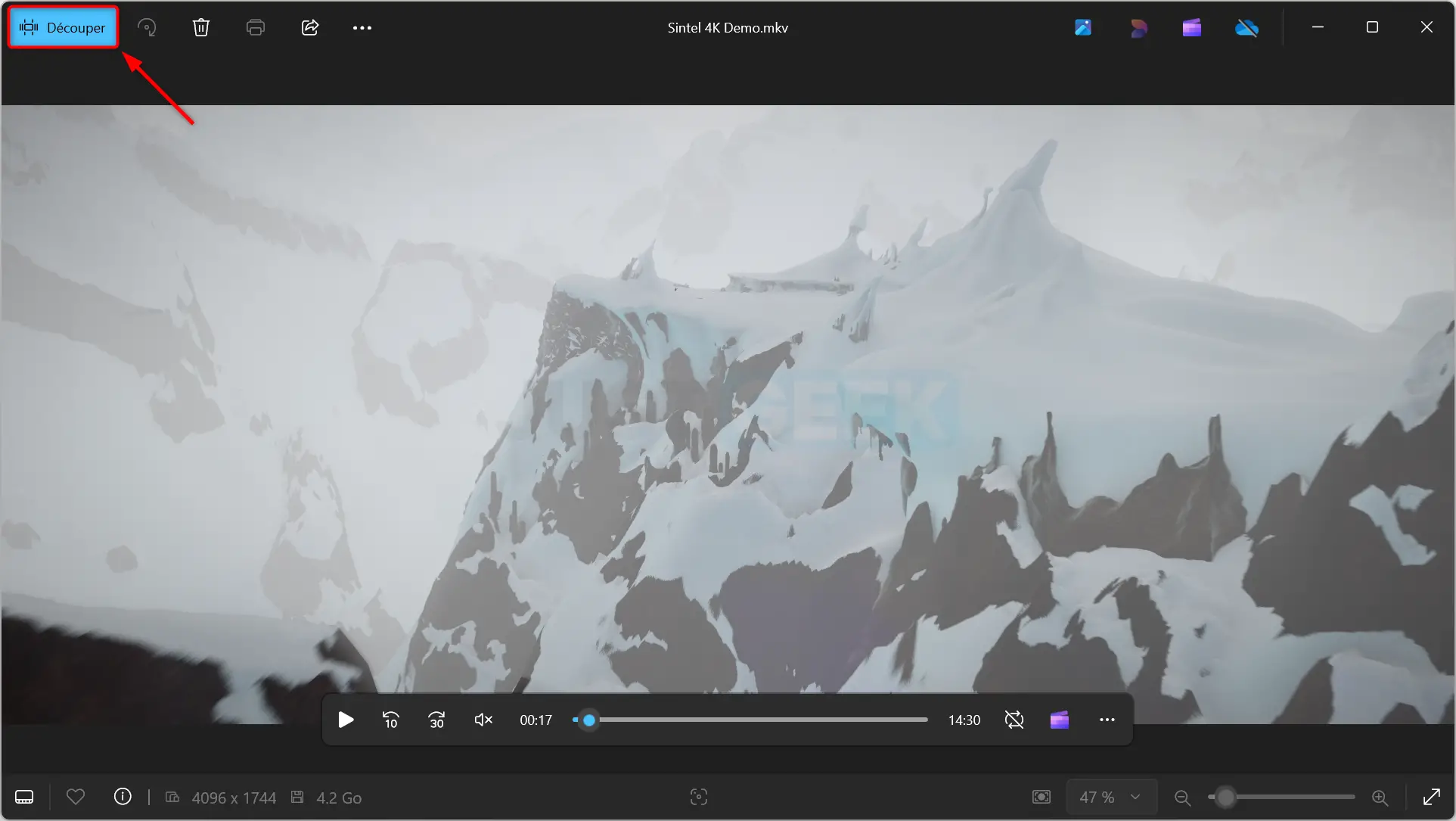Screen dimensions: 1456x821
Task: Click the center scan frame icon
Action: click(699, 797)
